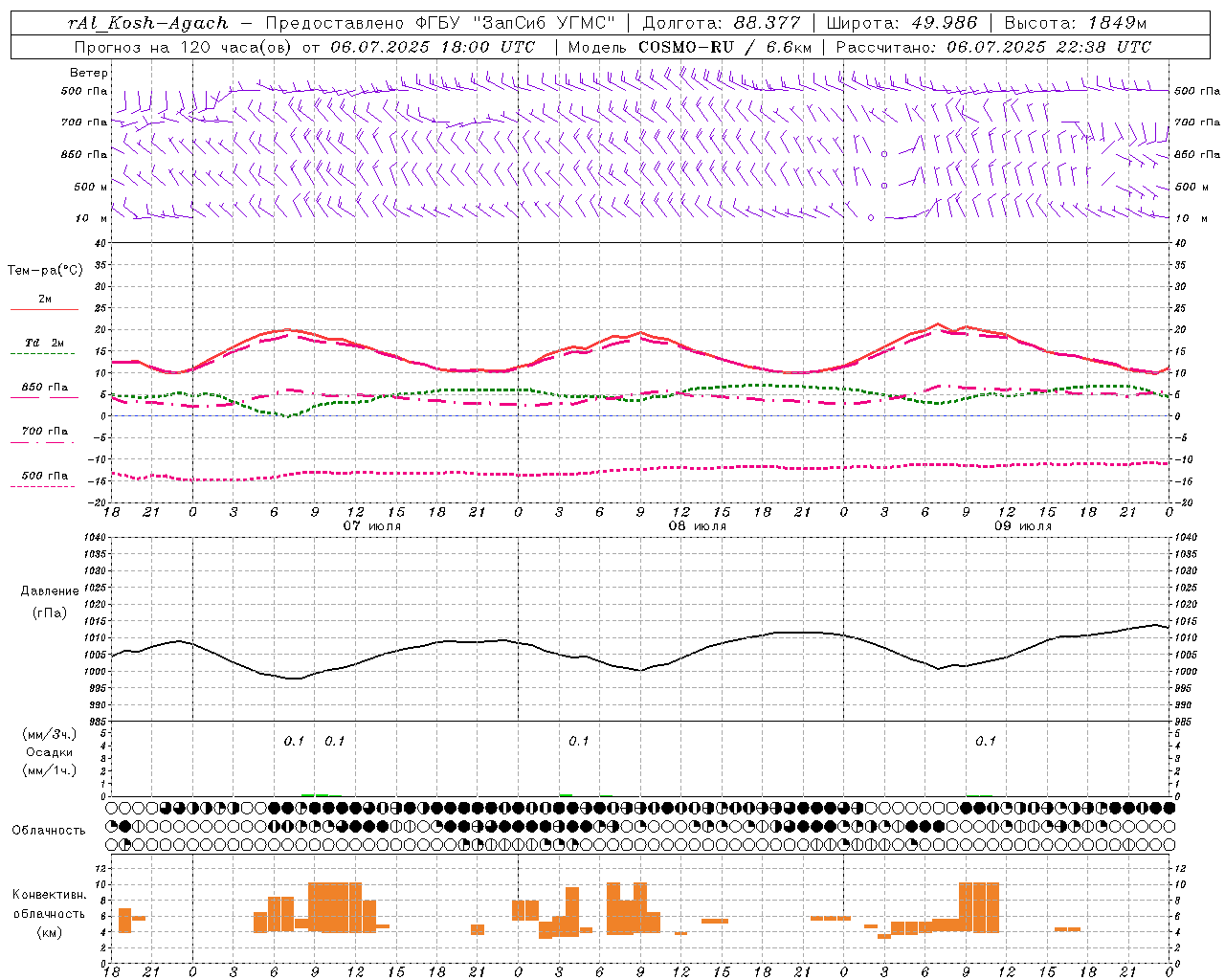
Task: Click the Облачность cloud cover label
Action: (49, 831)
